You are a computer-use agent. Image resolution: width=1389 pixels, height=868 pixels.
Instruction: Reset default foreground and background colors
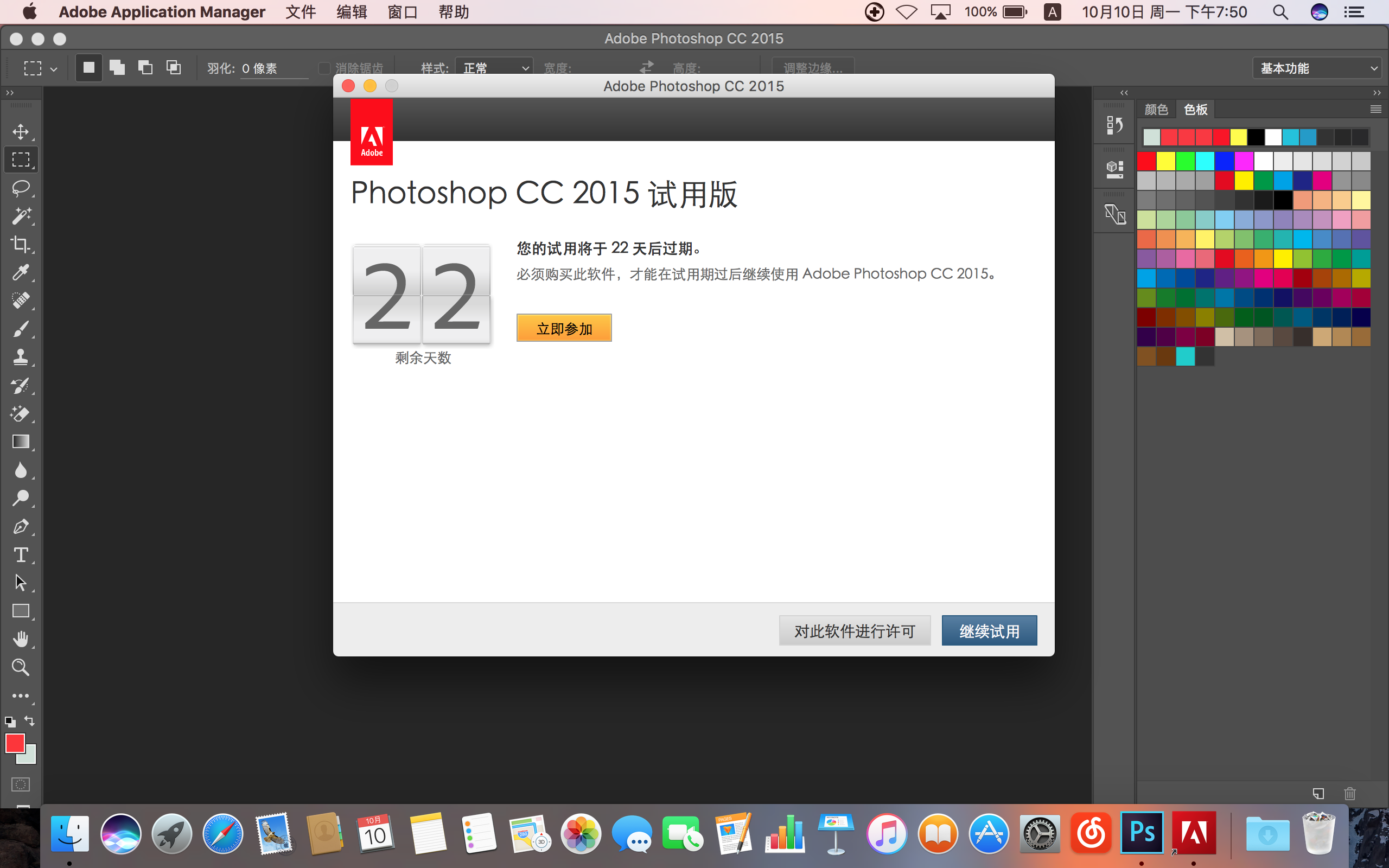(10, 722)
